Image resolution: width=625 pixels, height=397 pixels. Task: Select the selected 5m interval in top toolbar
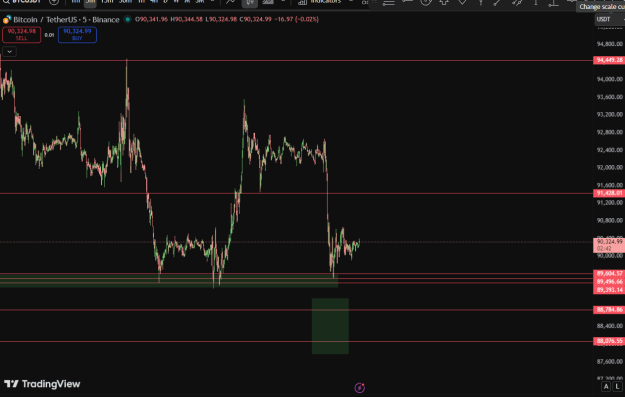pos(90,2)
